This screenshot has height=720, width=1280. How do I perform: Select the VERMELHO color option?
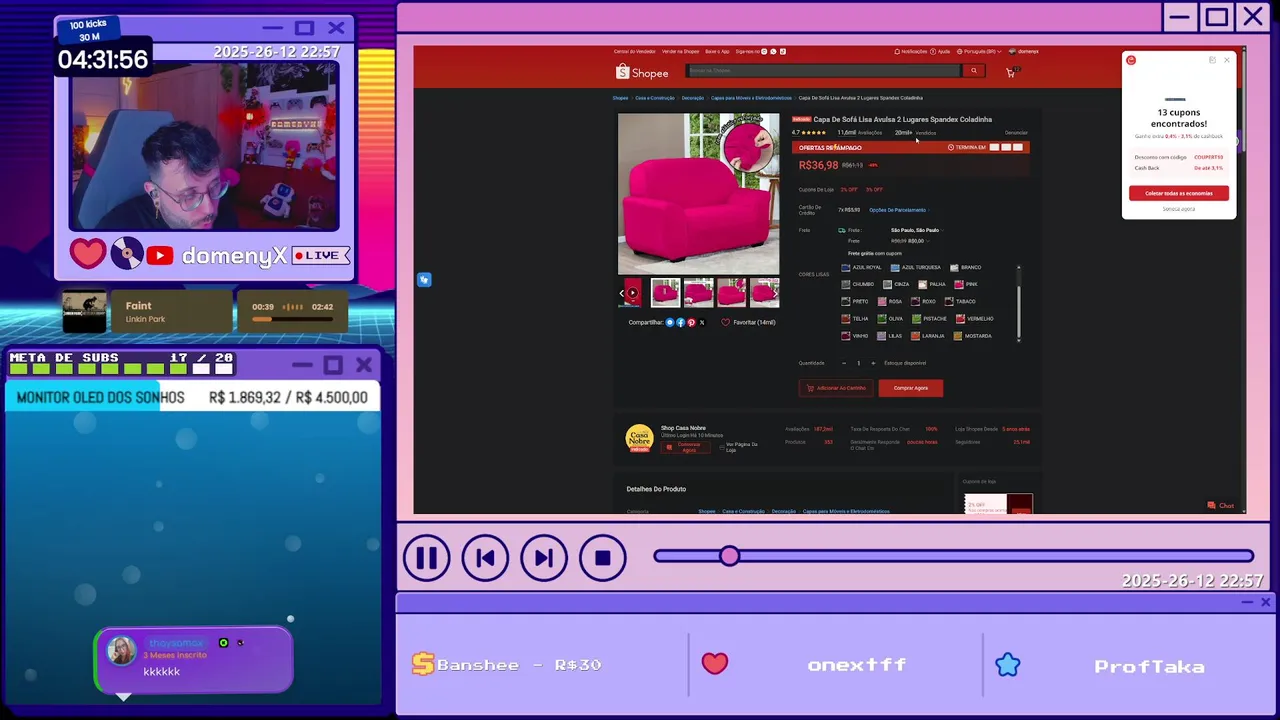(x=975, y=318)
